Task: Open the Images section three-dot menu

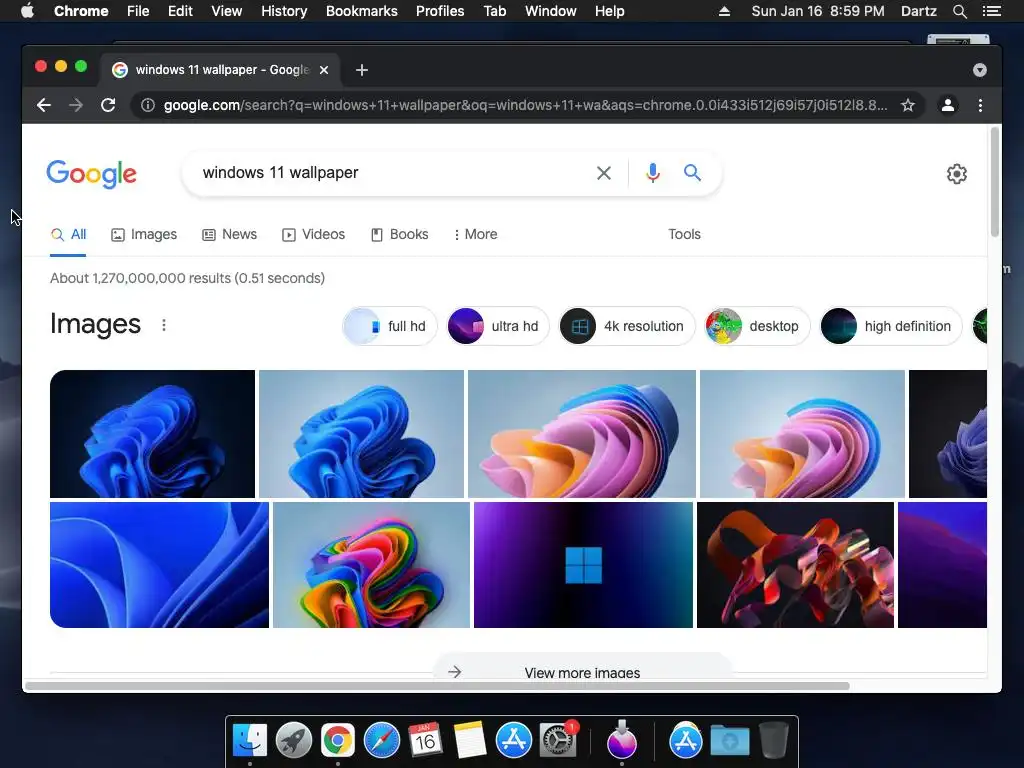Action: pos(164,325)
